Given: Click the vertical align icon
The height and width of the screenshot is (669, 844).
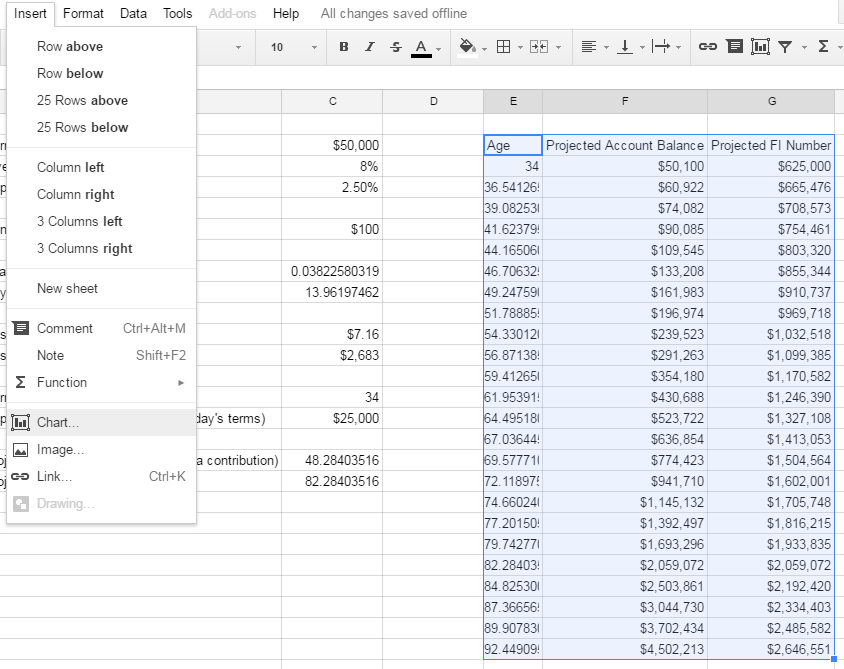Looking at the screenshot, I should 626,47.
